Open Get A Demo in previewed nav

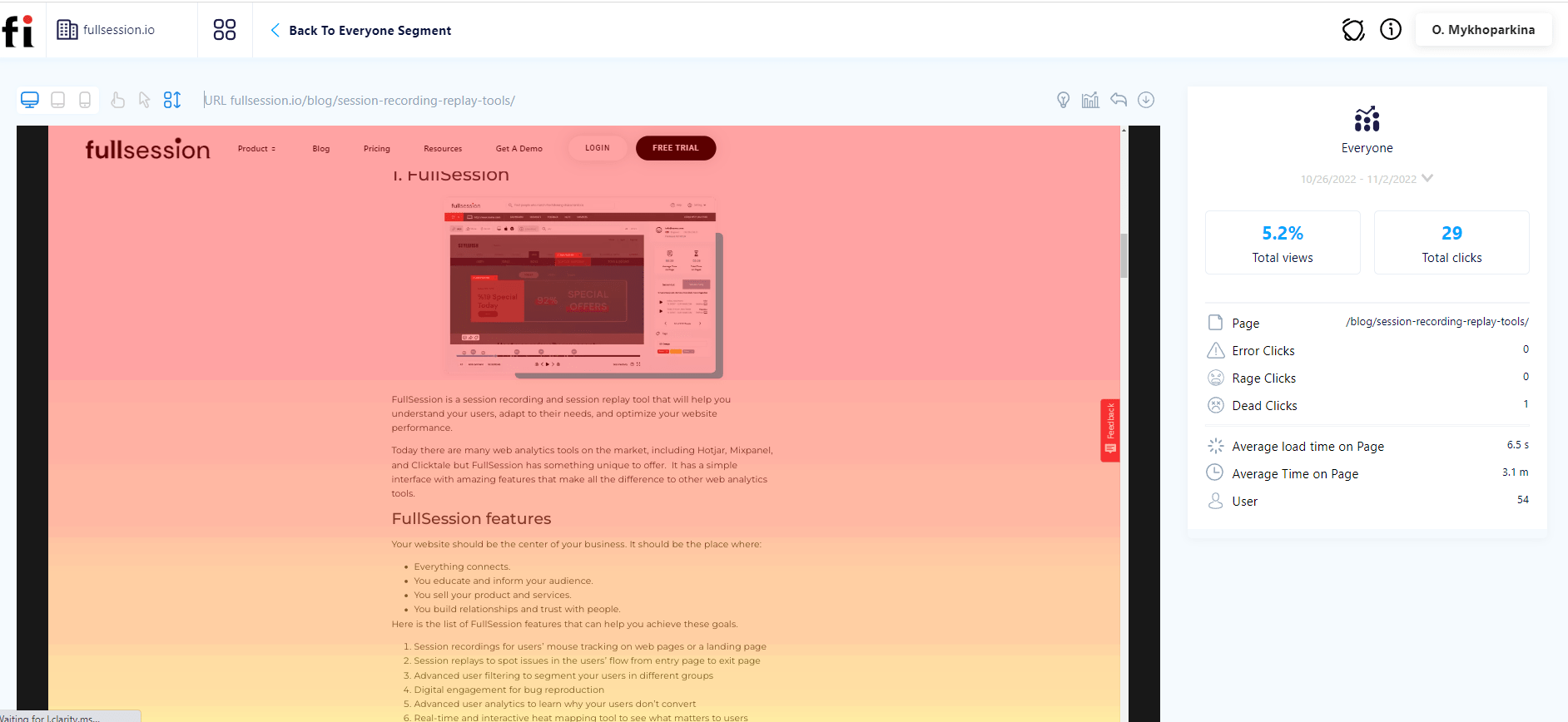[x=519, y=149]
